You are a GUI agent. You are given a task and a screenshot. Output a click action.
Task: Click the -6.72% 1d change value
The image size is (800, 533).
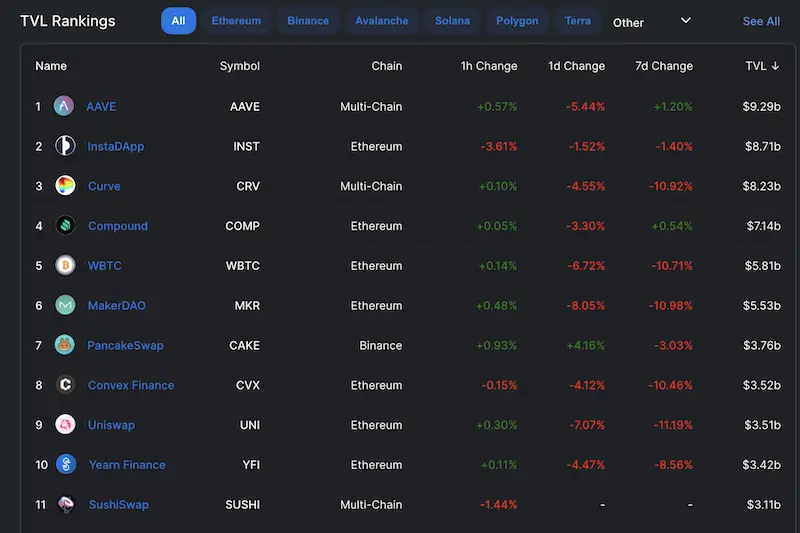pyautogui.click(x=586, y=266)
